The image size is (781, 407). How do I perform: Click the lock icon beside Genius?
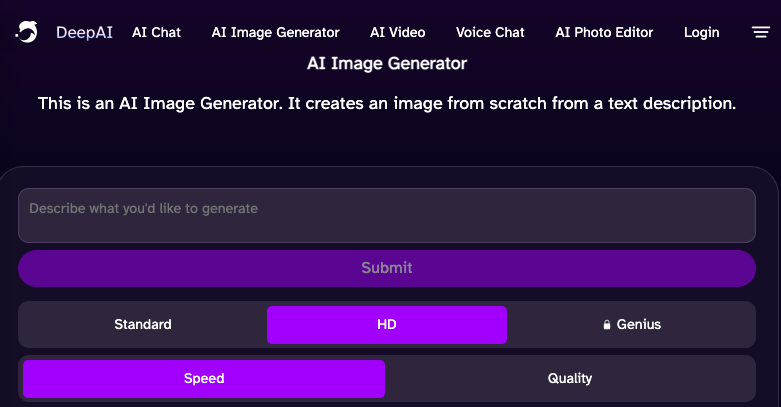click(607, 325)
